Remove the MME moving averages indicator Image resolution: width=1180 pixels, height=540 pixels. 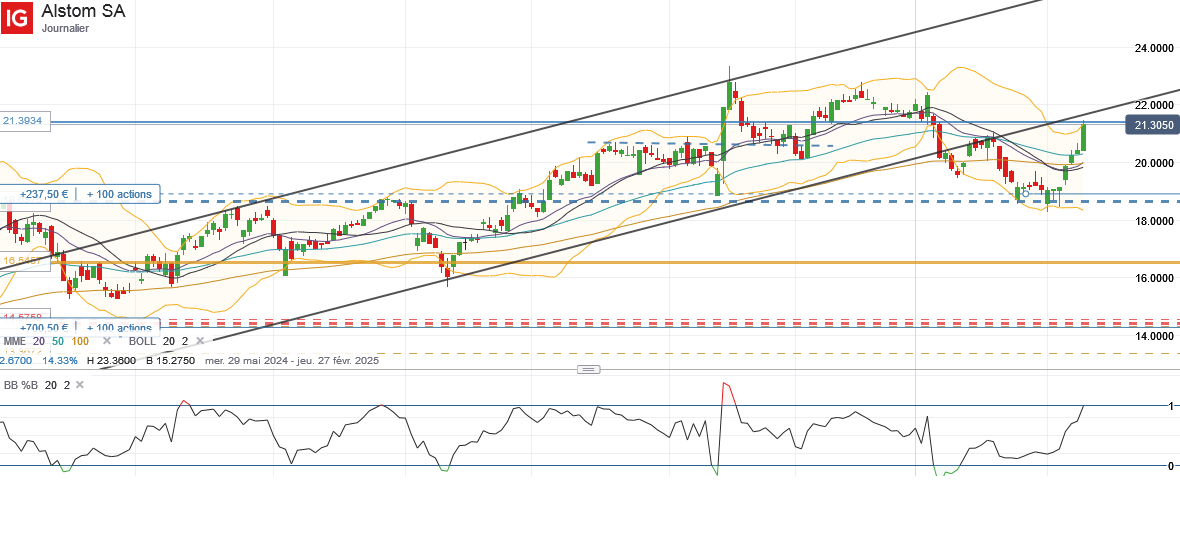pos(107,341)
